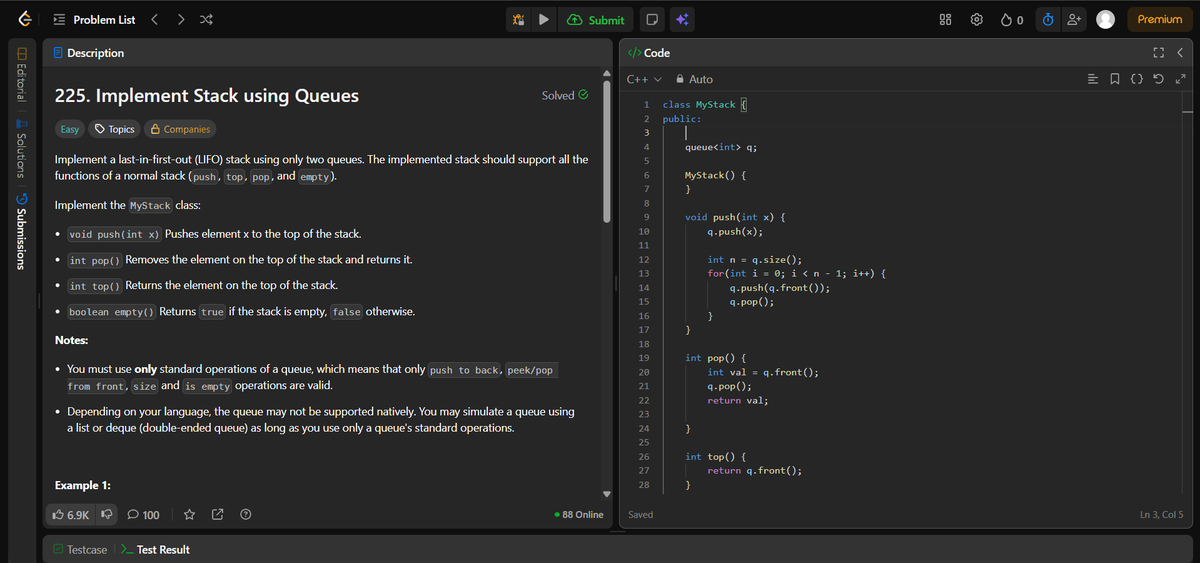Click the Premium button
The image size is (1200, 563).
[1160, 19]
